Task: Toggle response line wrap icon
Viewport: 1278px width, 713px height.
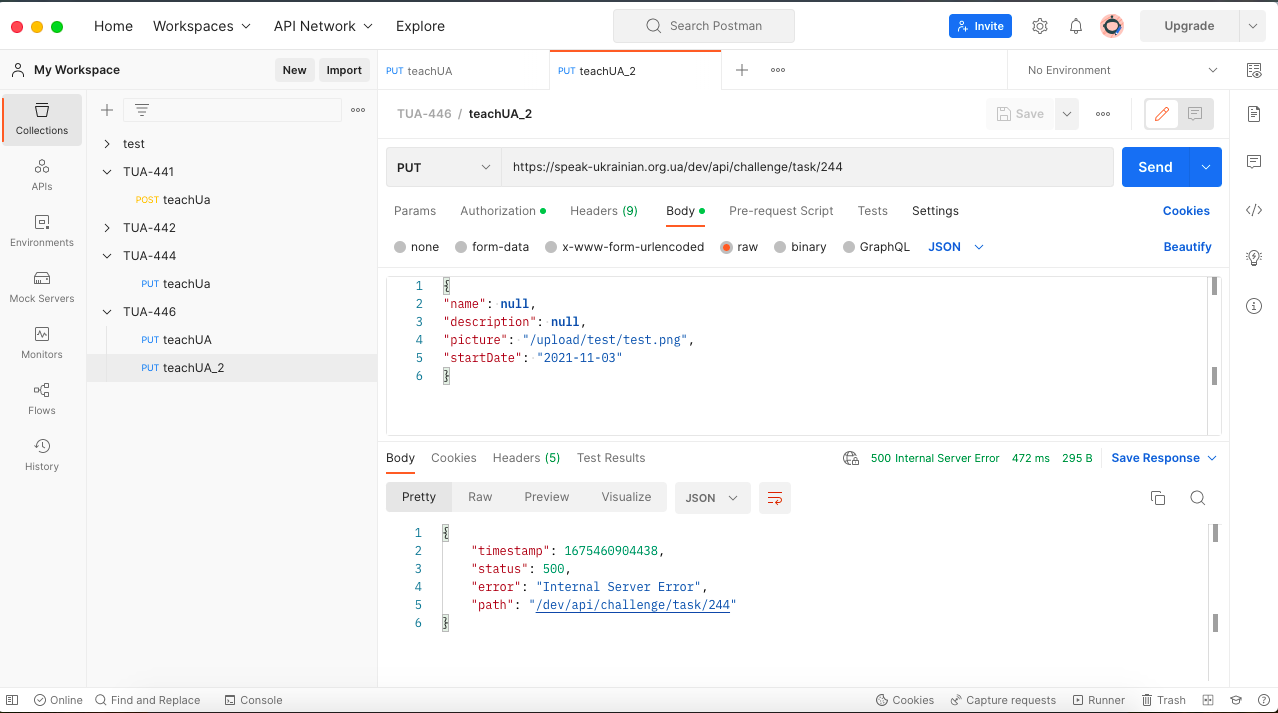Action: pos(774,498)
